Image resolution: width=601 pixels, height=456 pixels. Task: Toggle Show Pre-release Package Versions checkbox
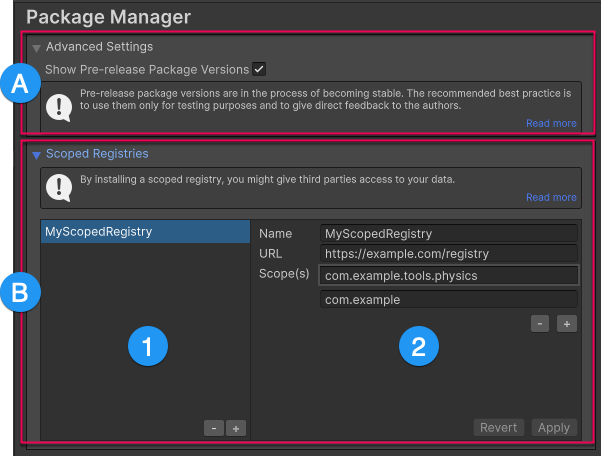coord(259,69)
